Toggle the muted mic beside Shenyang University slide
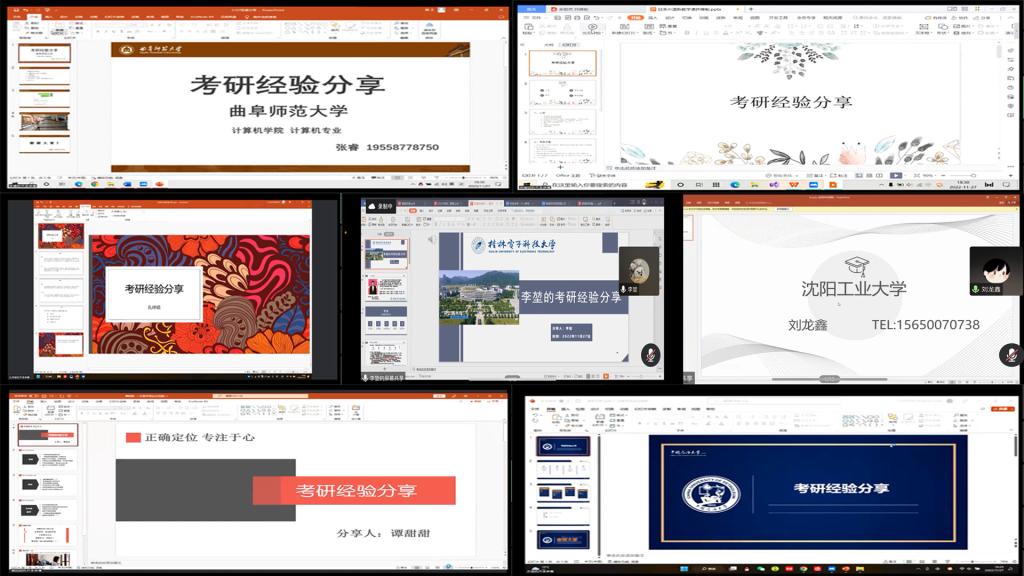Screen dimensions: 1024x576 [x=1009, y=354]
